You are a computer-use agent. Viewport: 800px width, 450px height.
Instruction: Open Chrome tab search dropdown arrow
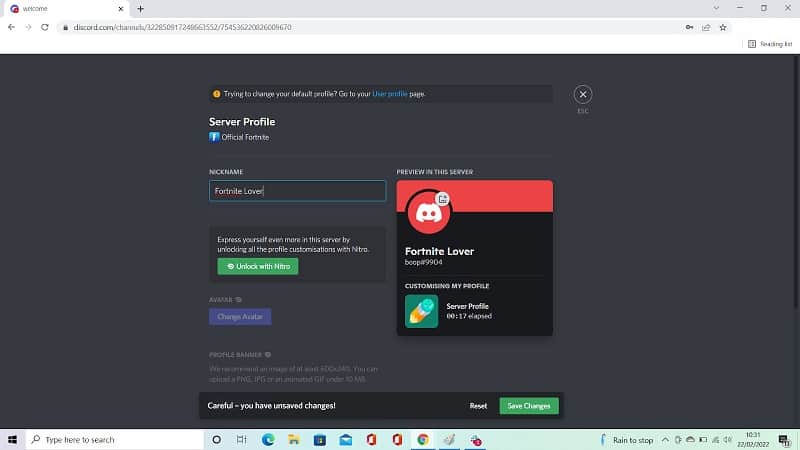pyautogui.click(x=716, y=8)
